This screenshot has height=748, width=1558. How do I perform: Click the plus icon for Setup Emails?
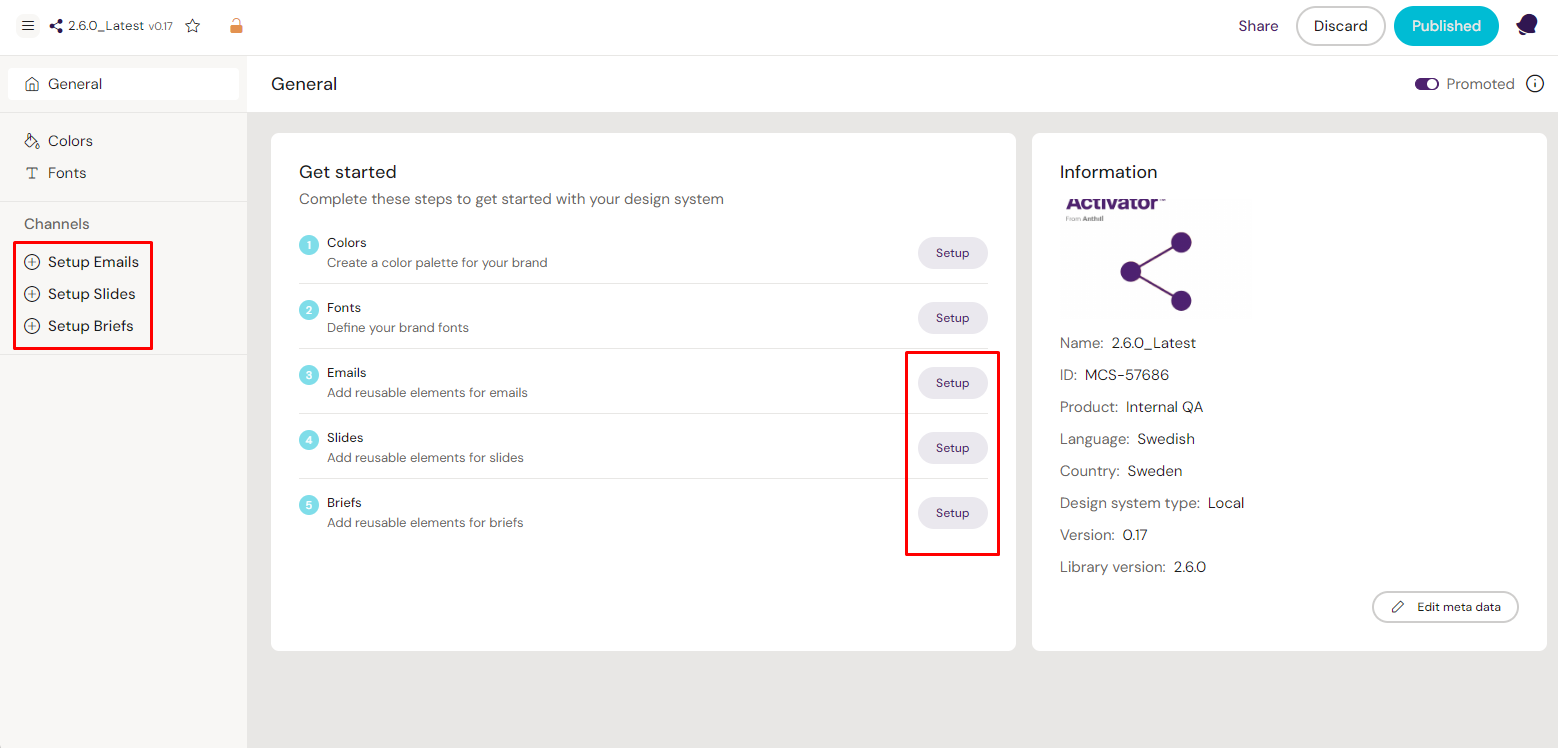32,262
